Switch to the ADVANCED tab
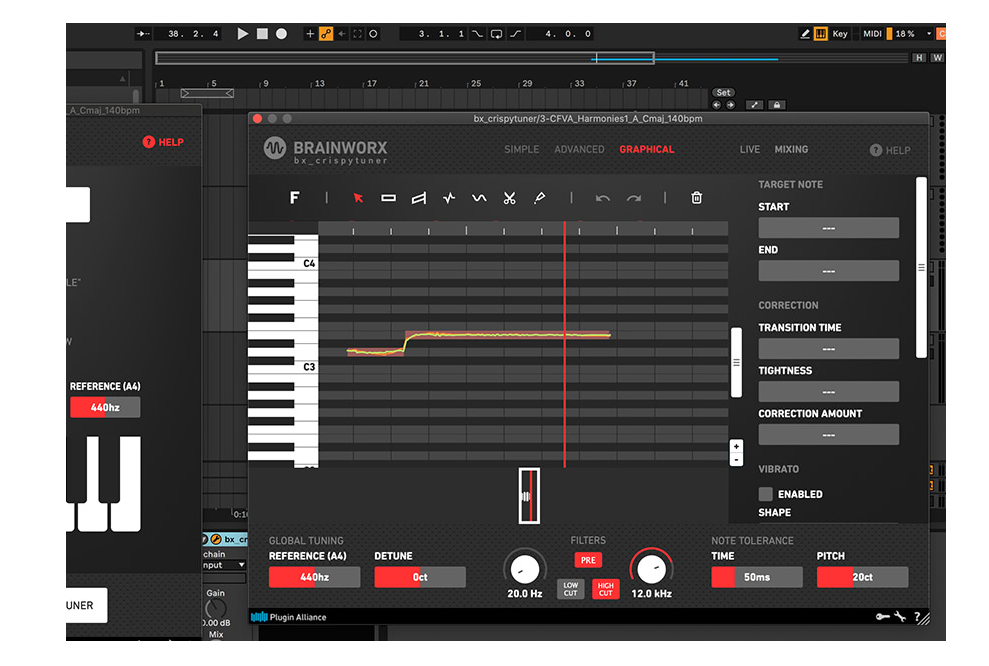The image size is (989, 666). point(579,149)
